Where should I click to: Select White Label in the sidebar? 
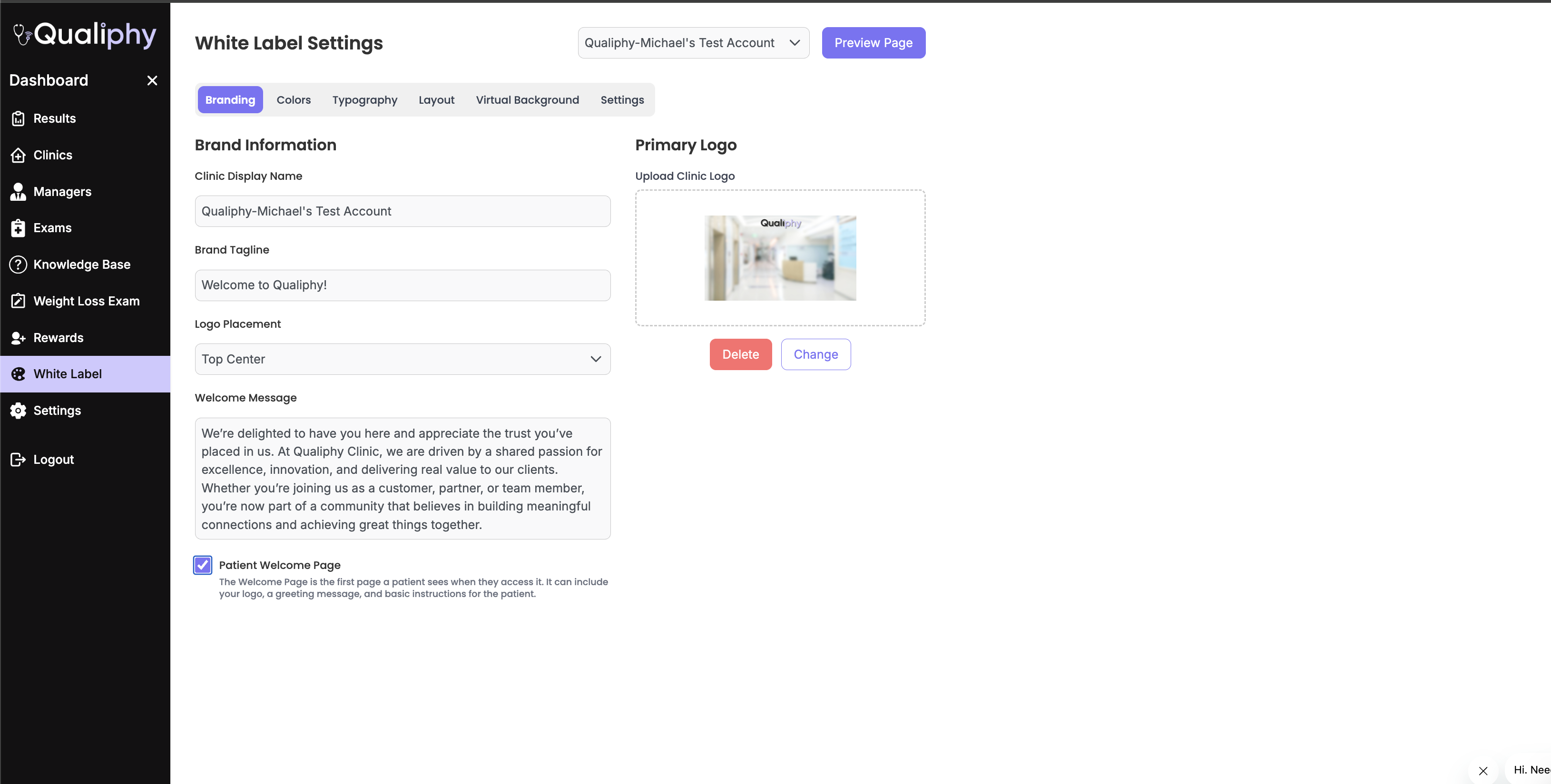(x=85, y=374)
